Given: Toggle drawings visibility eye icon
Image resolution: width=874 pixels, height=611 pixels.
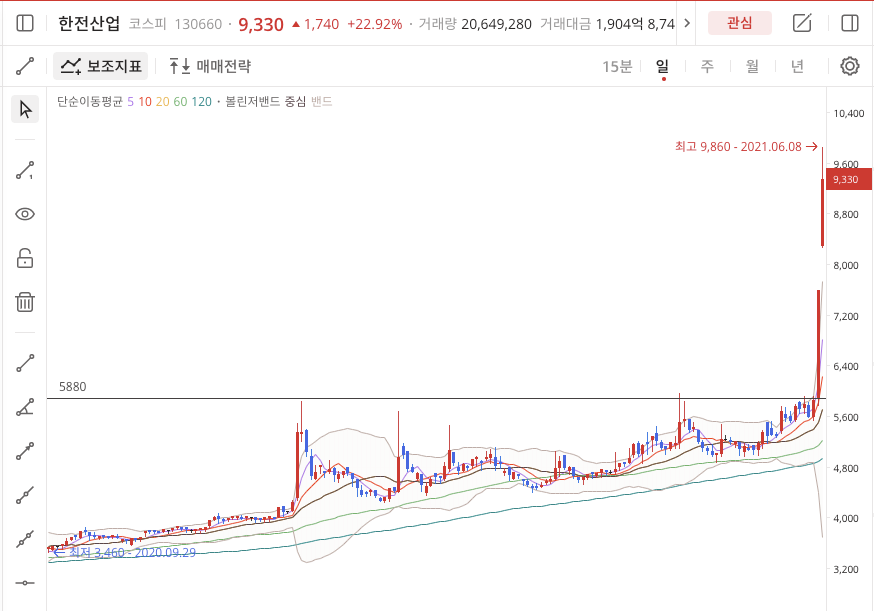Looking at the screenshot, I should pos(25,214).
